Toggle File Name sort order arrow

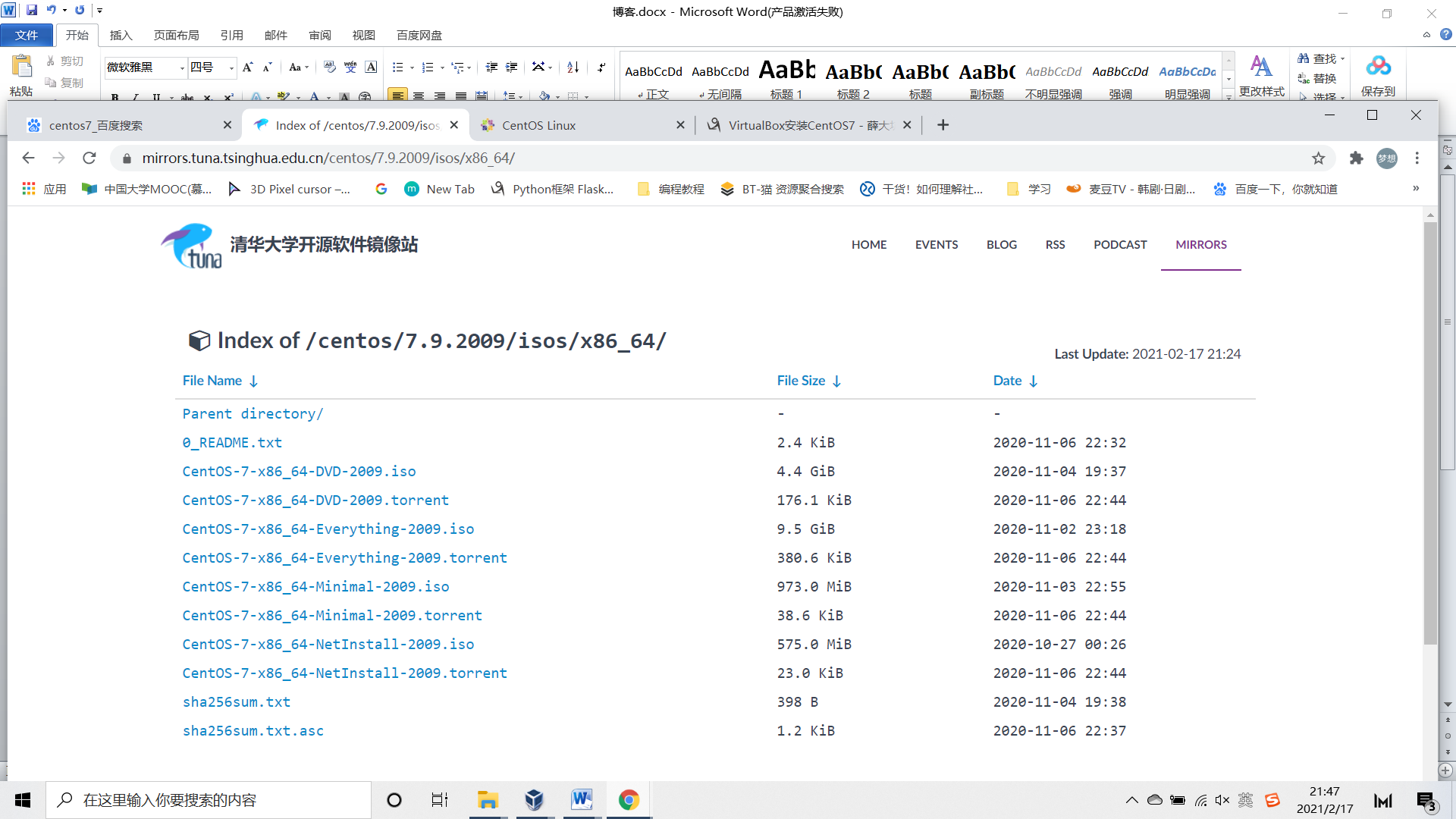(x=254, y=381)
